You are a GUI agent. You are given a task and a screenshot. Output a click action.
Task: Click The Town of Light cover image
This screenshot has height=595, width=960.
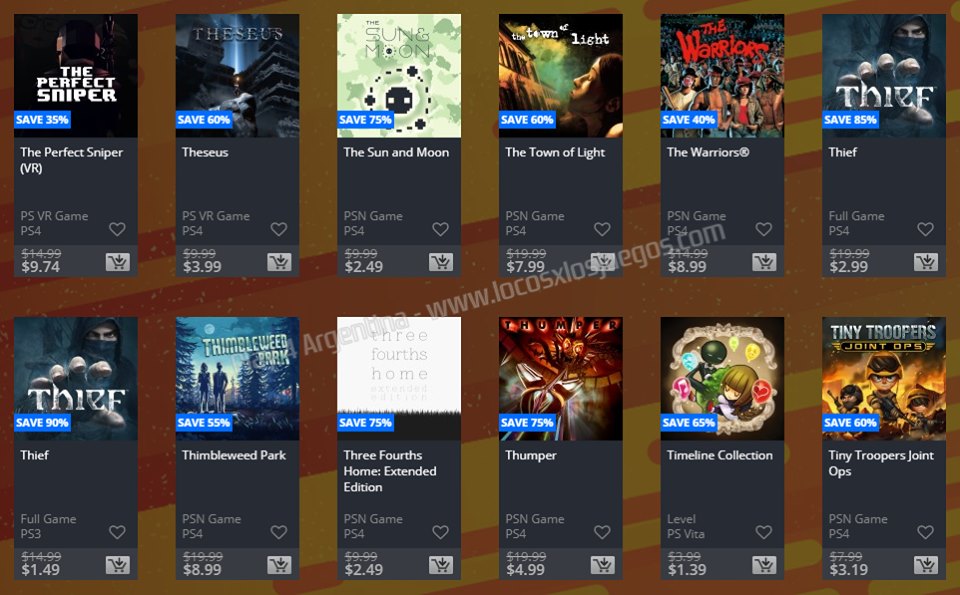tap(561, 76)
